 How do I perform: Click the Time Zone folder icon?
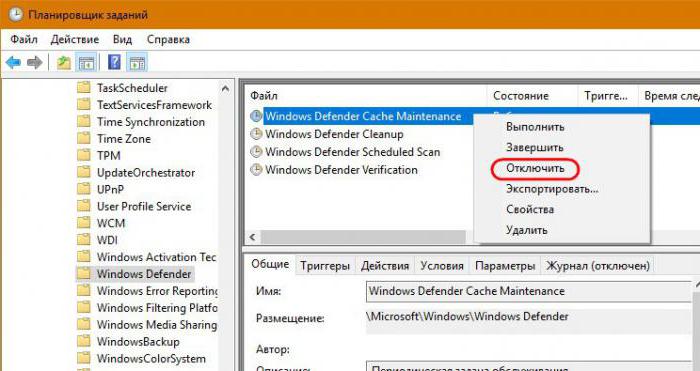pyautogui.click(x=83, y=138)
